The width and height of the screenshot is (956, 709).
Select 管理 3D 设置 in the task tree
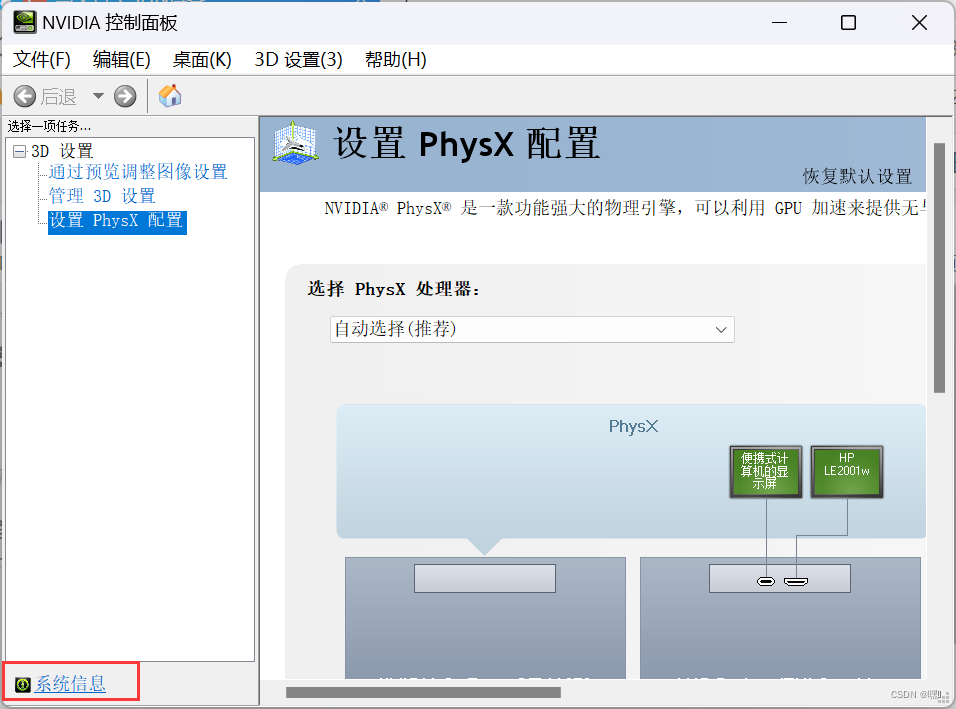[102, 196]
